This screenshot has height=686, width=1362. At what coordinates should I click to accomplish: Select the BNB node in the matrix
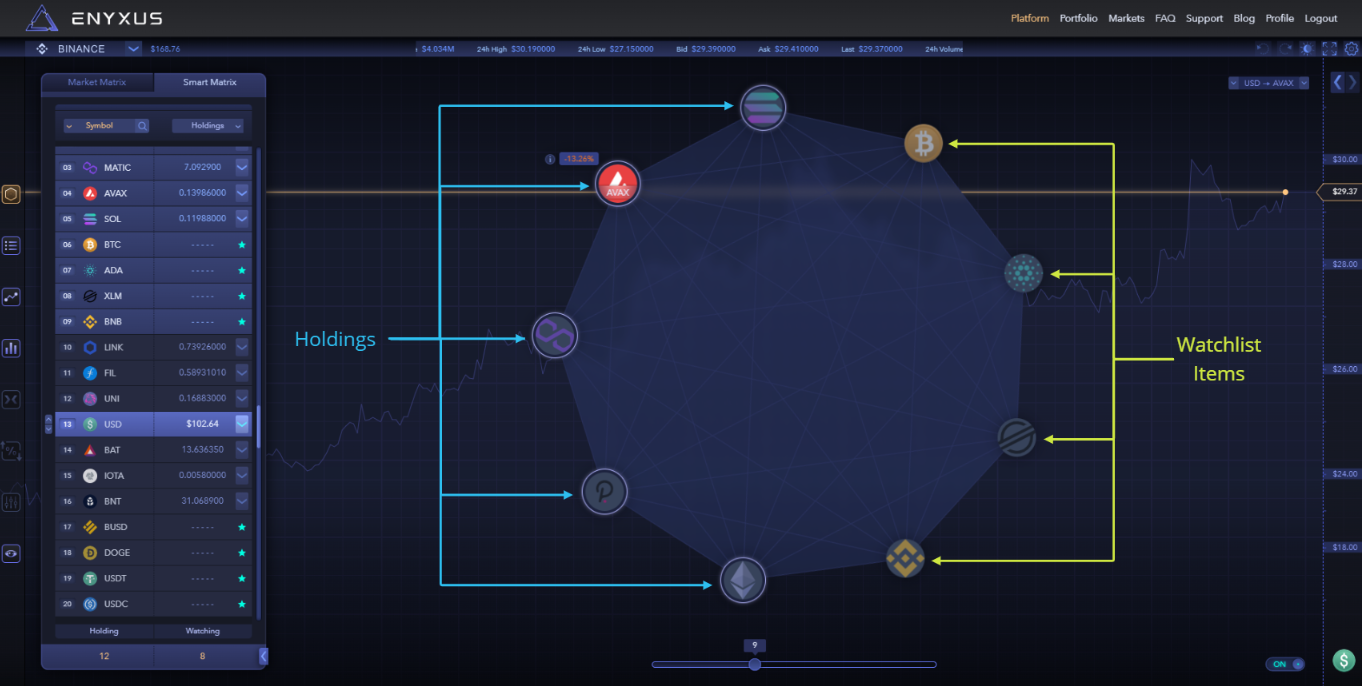point(905,557)
